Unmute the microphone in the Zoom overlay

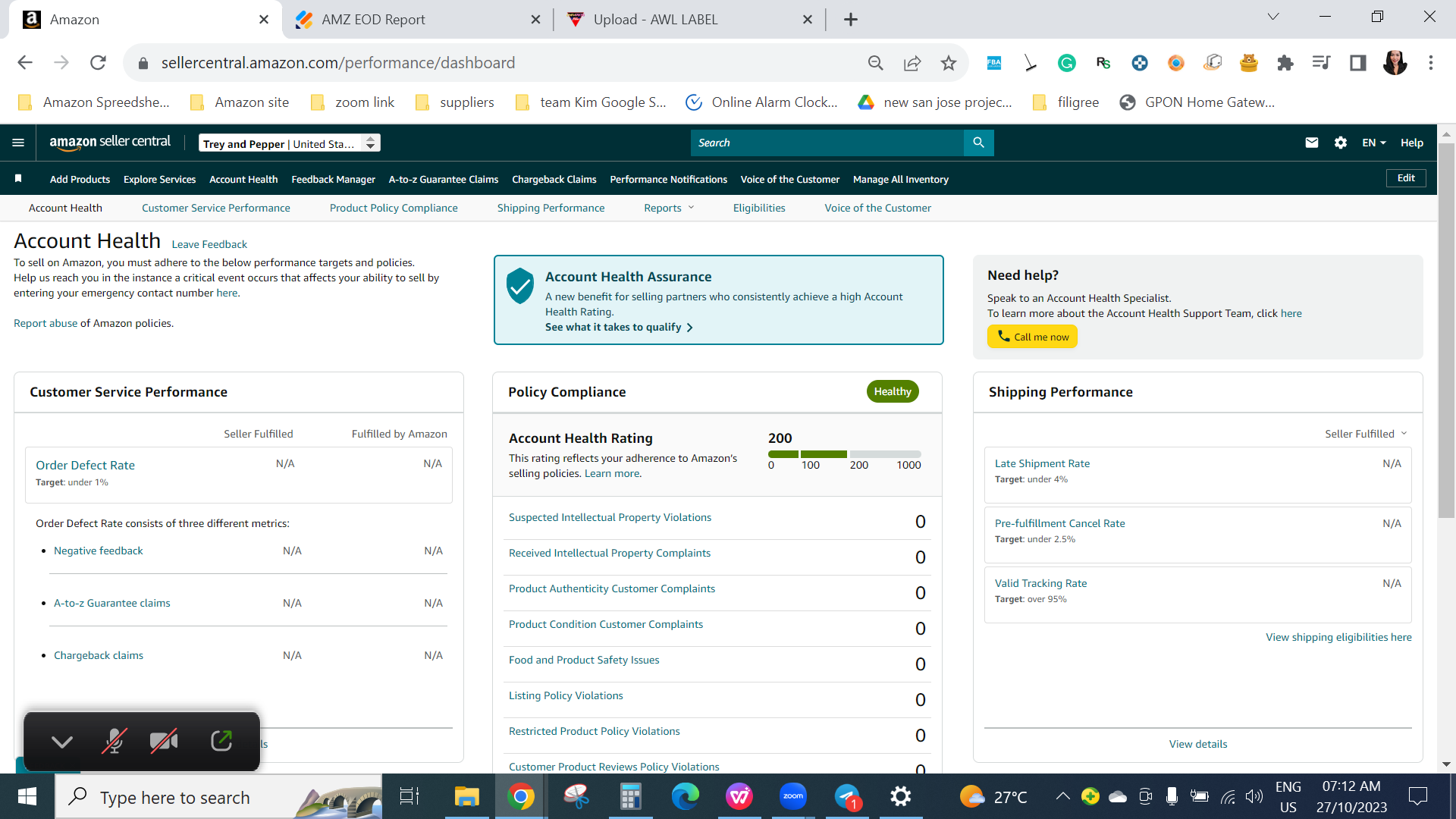click(x=114, y=741)
